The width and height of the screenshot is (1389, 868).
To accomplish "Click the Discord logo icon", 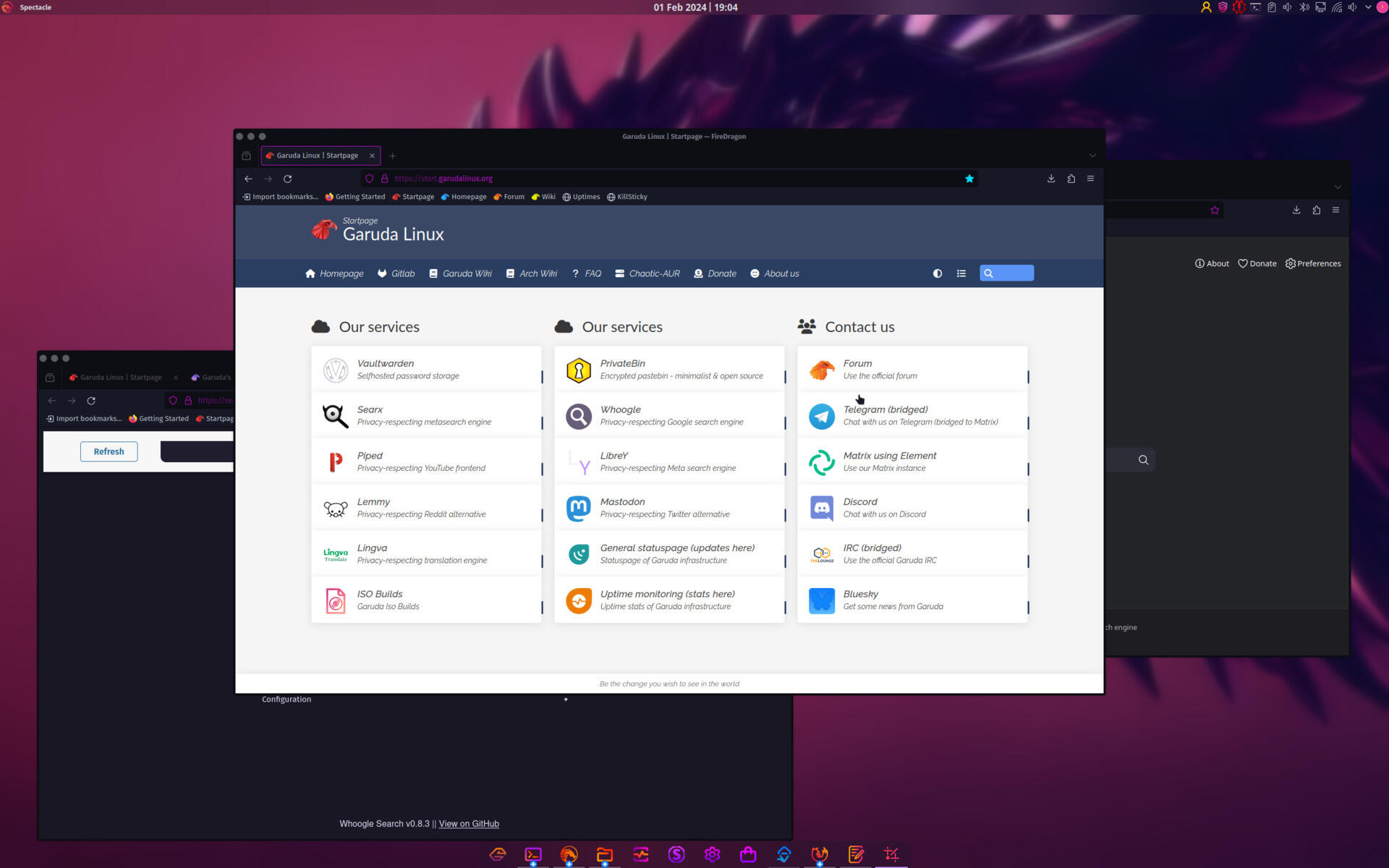I will pos(822,509).
